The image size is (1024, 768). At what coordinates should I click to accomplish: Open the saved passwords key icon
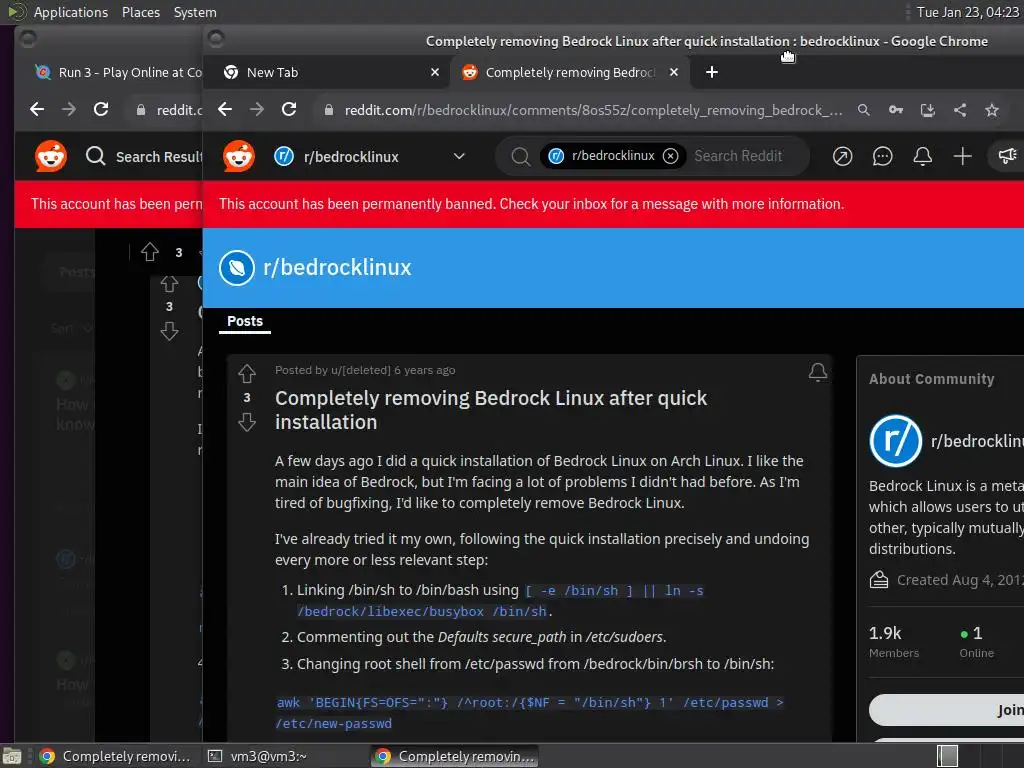[895, 110]
